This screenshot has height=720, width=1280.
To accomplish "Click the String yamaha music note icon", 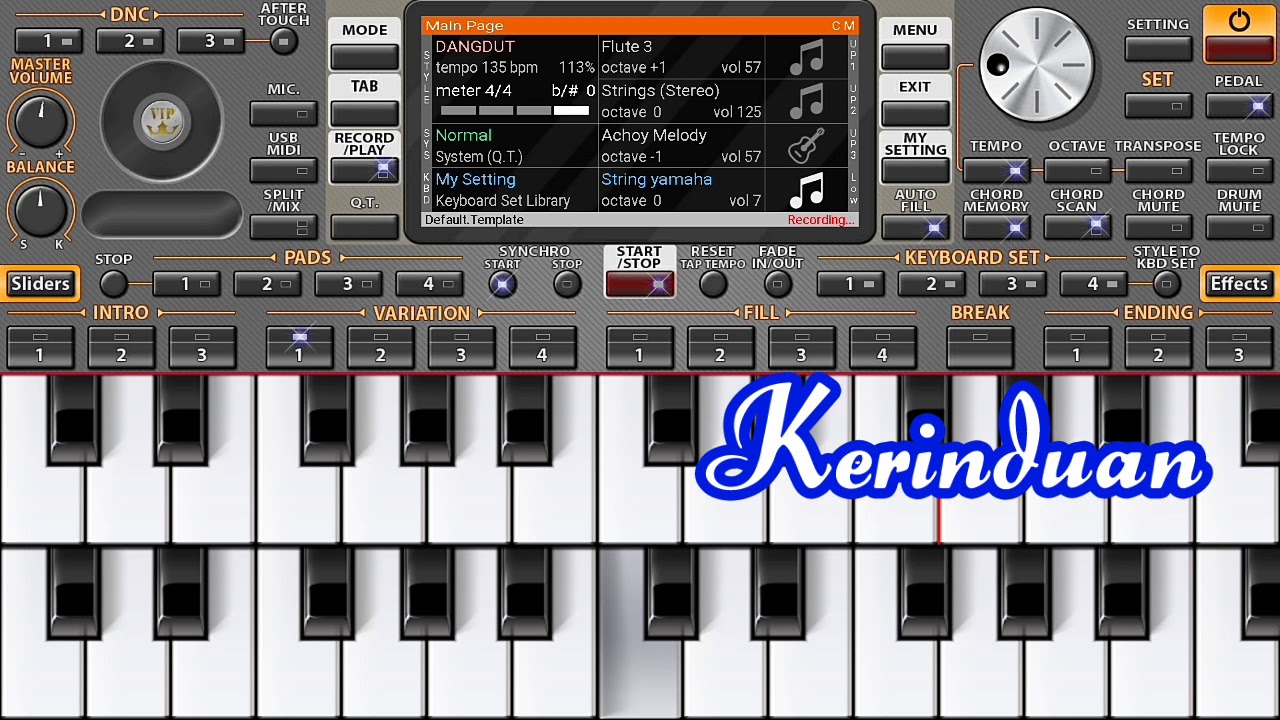I will [806, 190].
